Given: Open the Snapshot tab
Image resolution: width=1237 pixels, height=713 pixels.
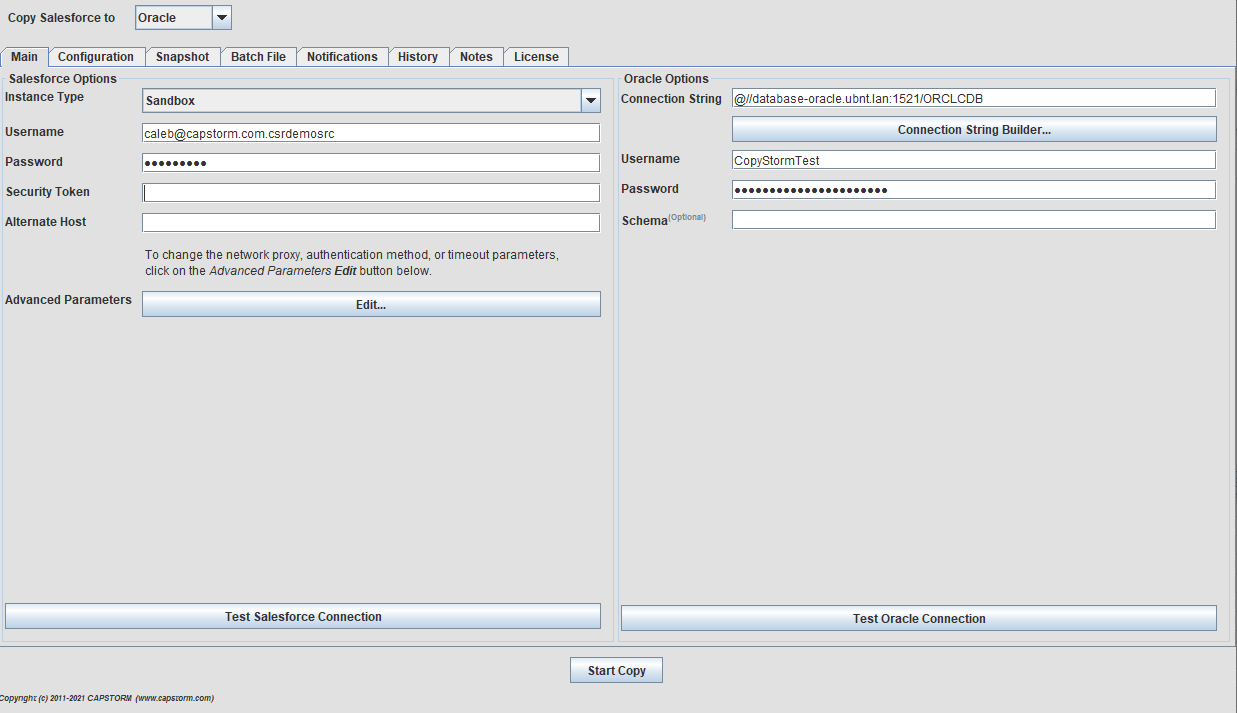Looking at the screenshot, I should (x=182, y=57).
